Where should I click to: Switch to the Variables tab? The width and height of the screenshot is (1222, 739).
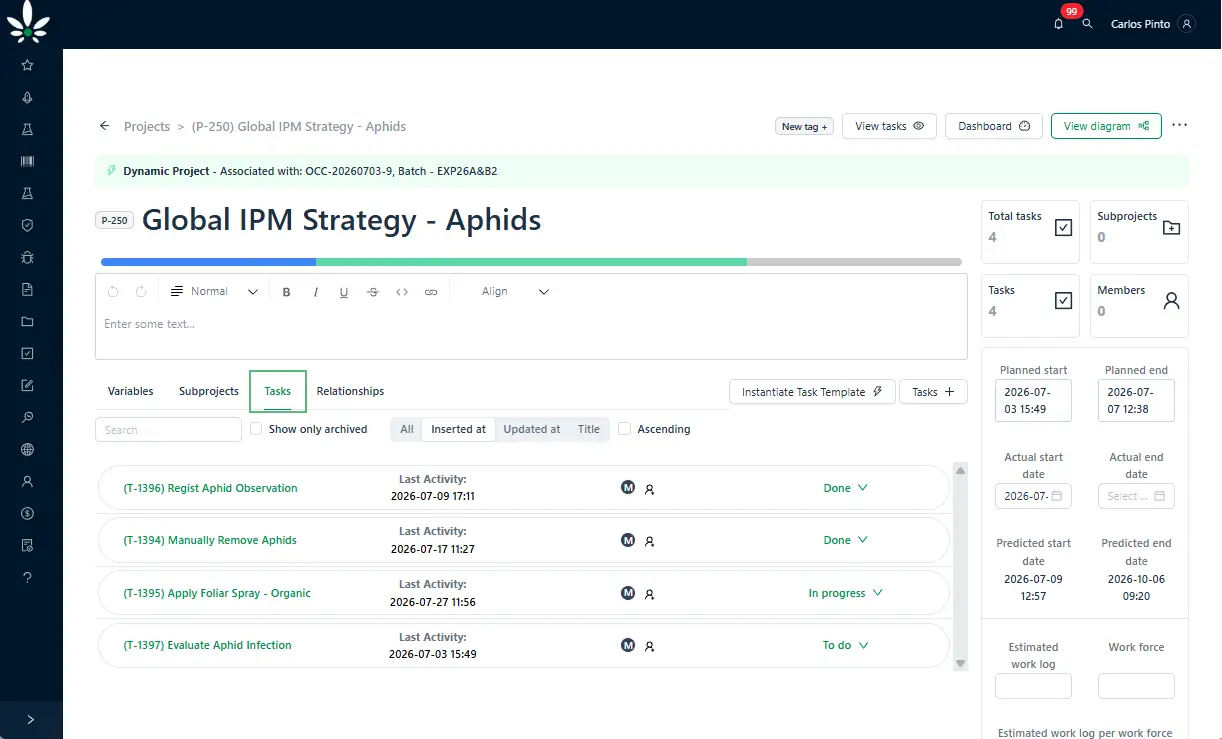coord(131,391)
